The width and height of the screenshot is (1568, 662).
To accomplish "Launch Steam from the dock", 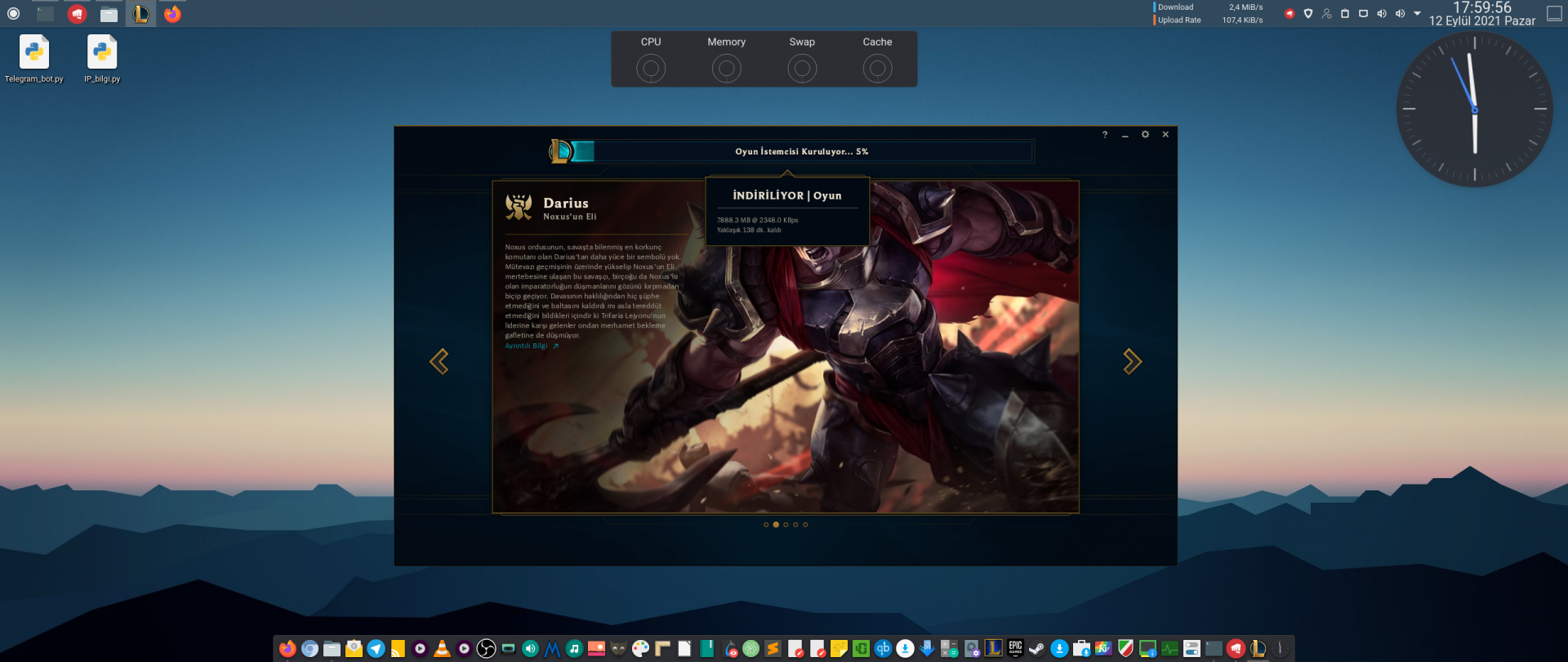I will tap(1037, 649).
